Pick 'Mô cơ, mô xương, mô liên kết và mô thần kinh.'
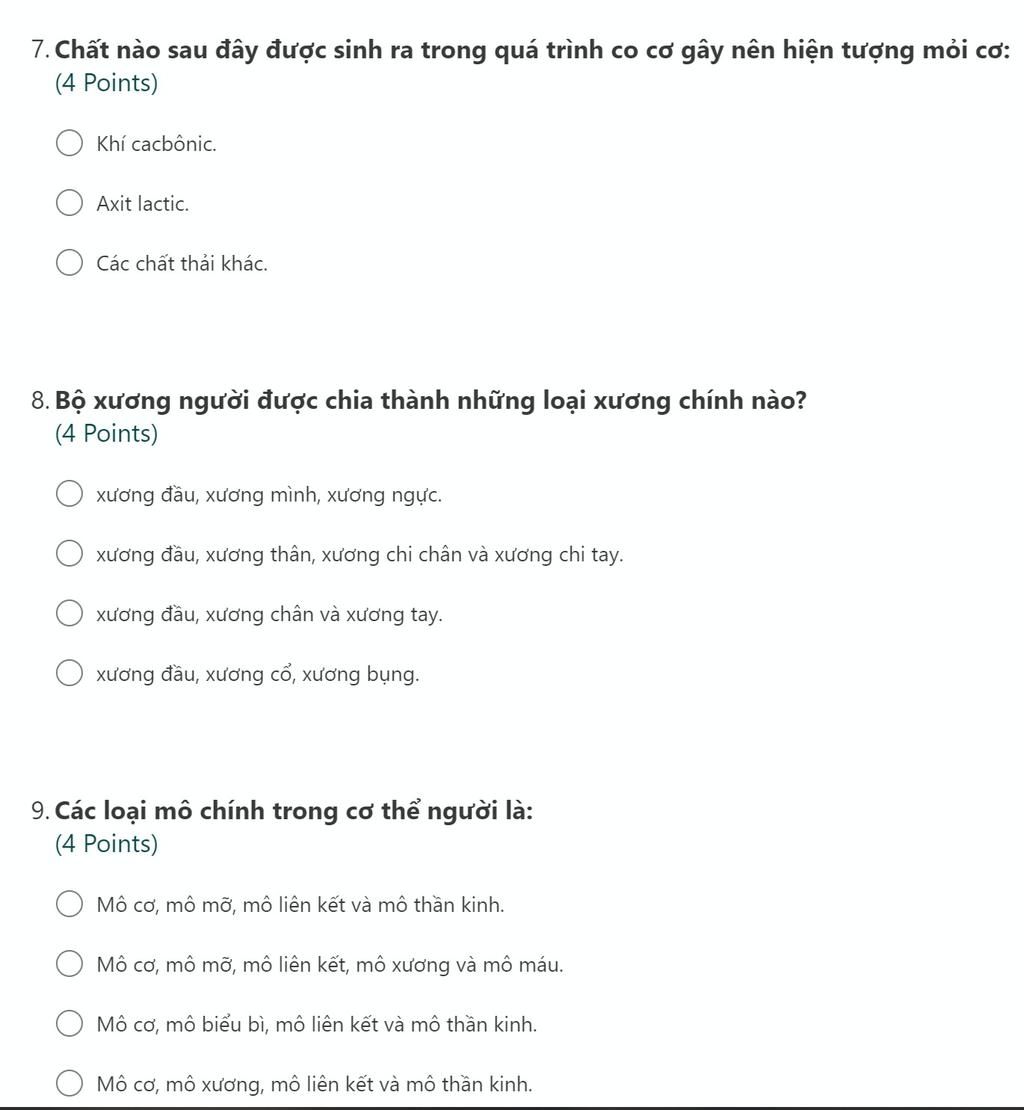Screen dimensions: 1024x1110 [x=69, y=1084]
